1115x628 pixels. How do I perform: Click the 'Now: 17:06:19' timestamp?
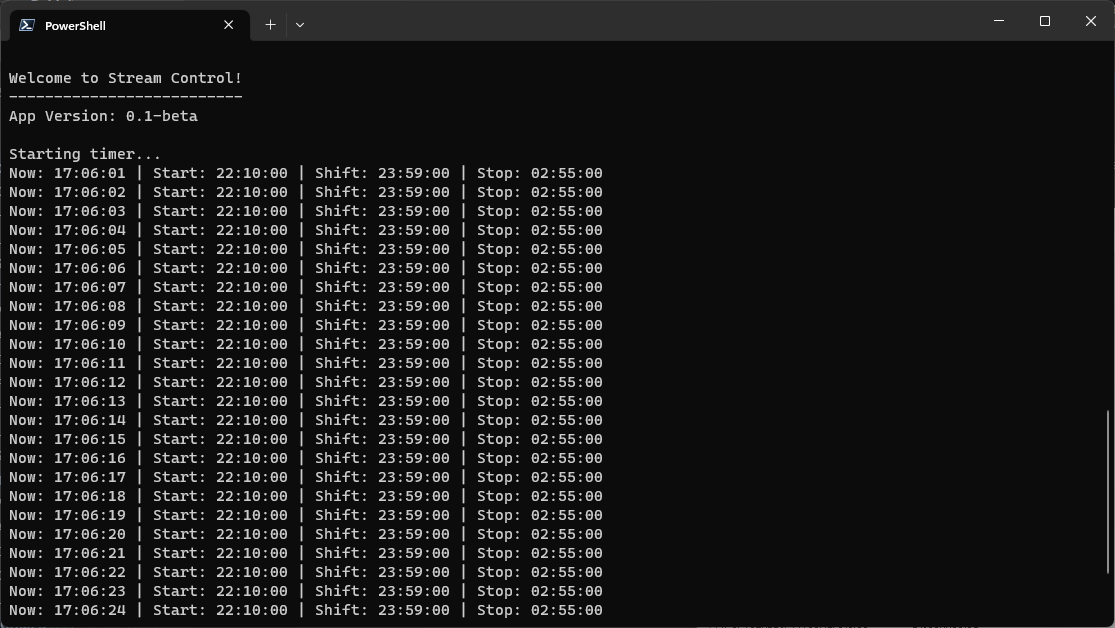point(67,515)
